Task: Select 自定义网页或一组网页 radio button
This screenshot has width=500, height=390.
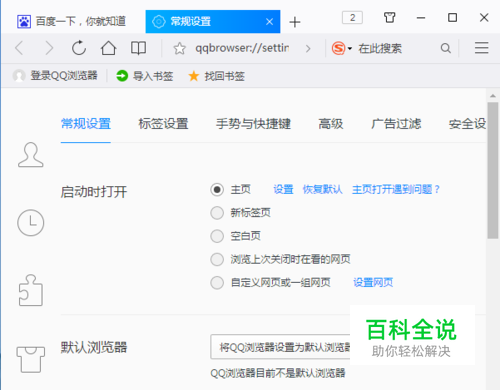Action: pyautogui.click(x=217, y=283)
